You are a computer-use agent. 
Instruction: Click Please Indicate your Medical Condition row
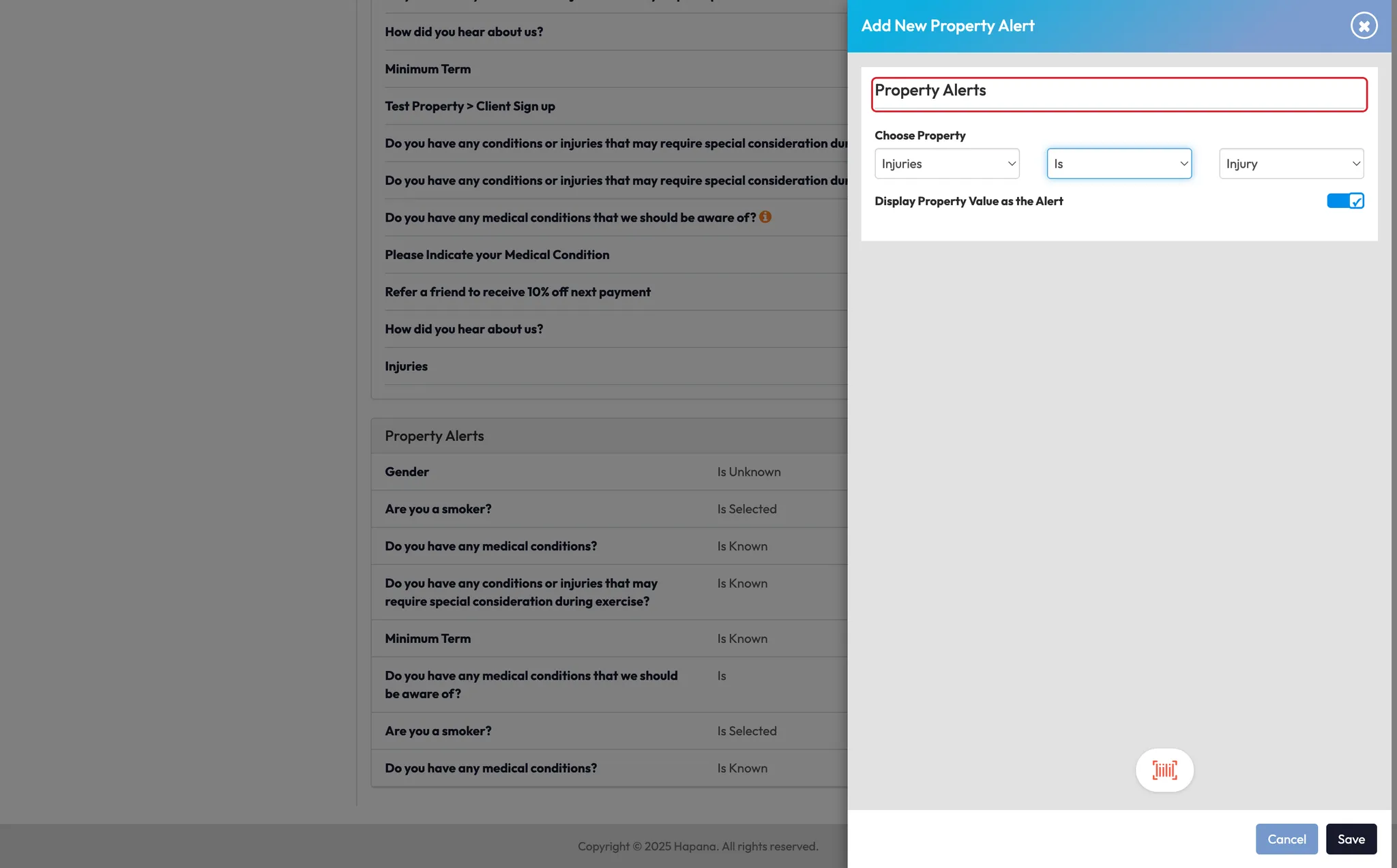click(497, 255)
